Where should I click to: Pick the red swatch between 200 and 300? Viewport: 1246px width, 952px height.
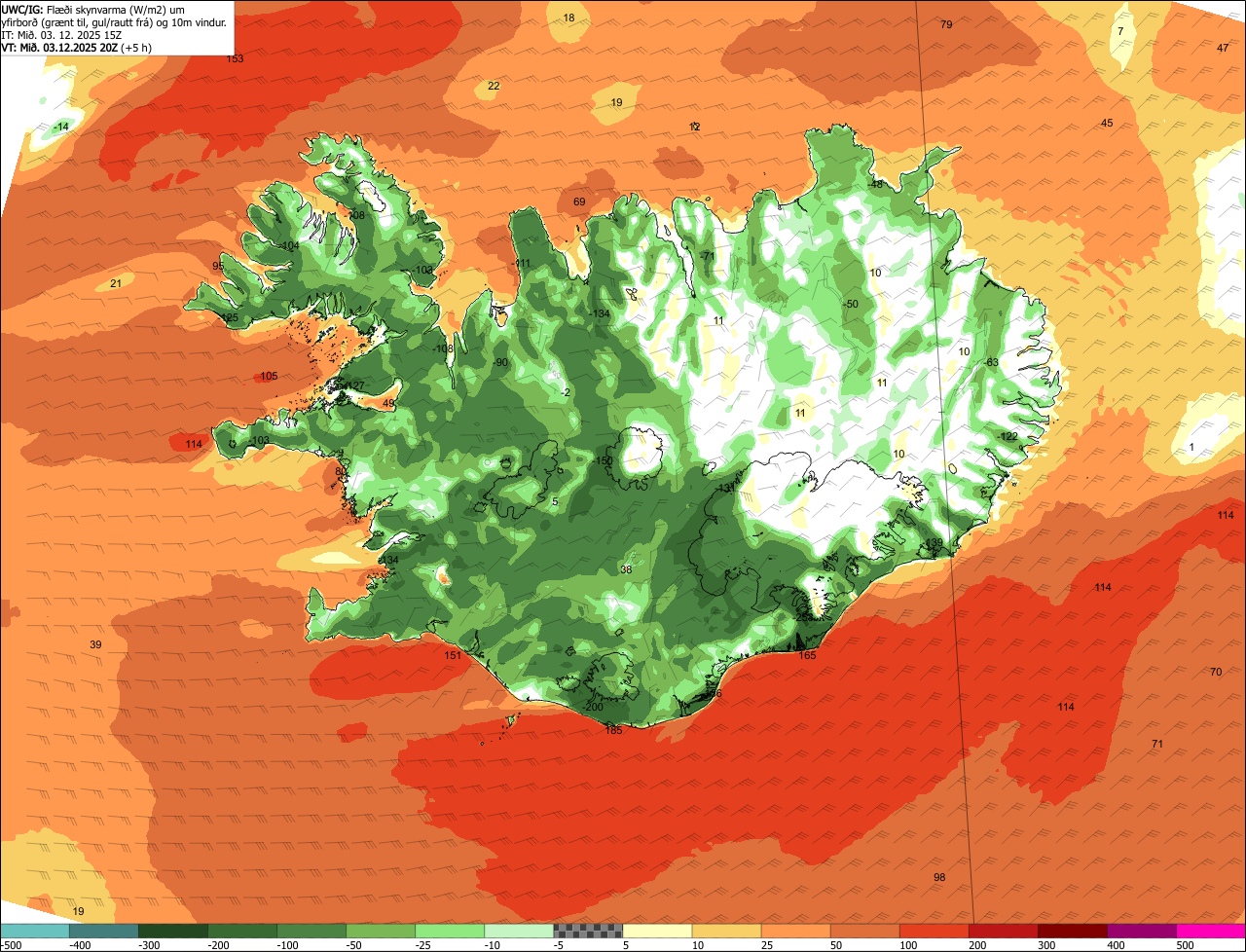(x=1003, y=931)
